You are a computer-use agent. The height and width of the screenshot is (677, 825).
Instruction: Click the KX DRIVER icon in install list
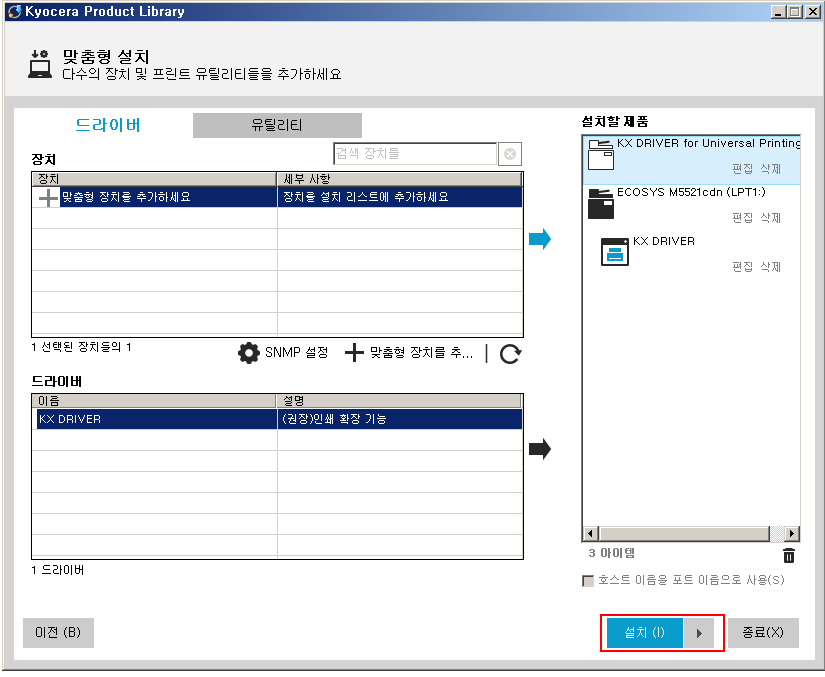click(x=615, y=251)
